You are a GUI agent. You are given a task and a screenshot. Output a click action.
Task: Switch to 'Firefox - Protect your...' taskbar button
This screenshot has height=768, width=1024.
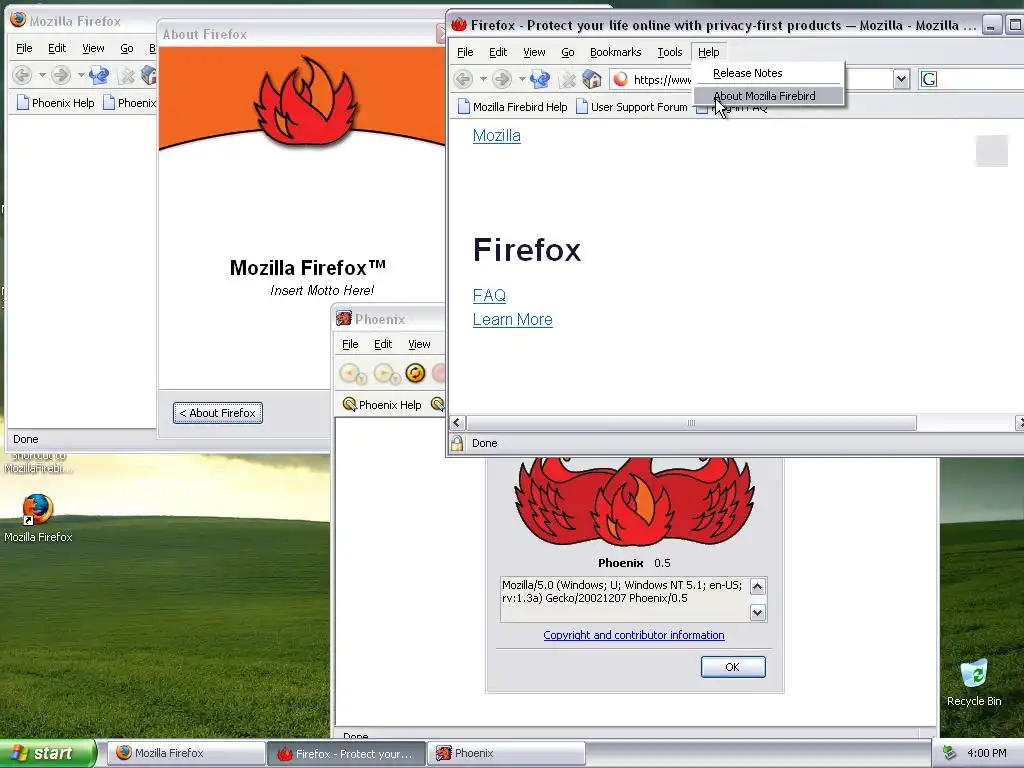point(346,754)
